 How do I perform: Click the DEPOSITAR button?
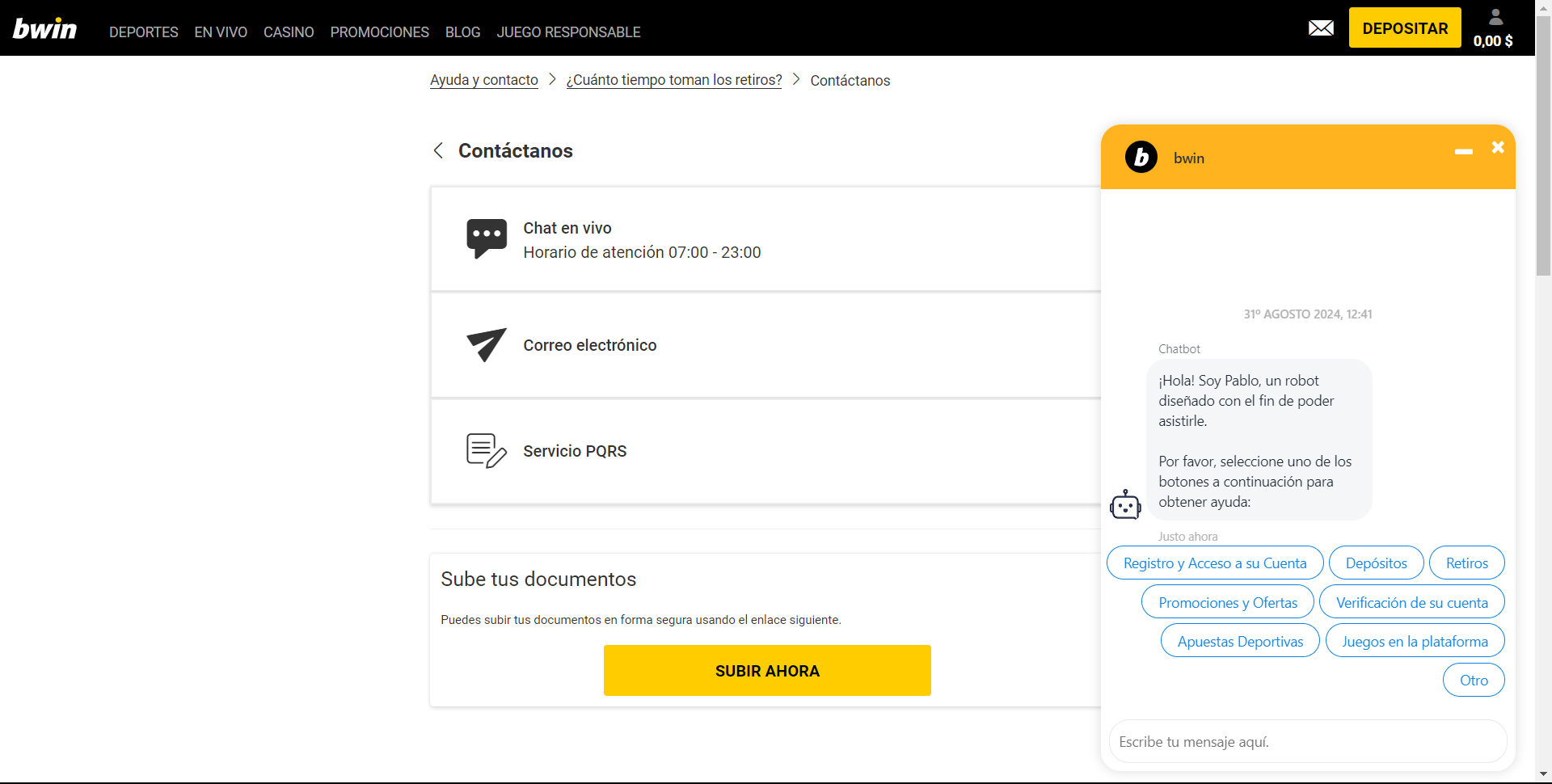1405,27
